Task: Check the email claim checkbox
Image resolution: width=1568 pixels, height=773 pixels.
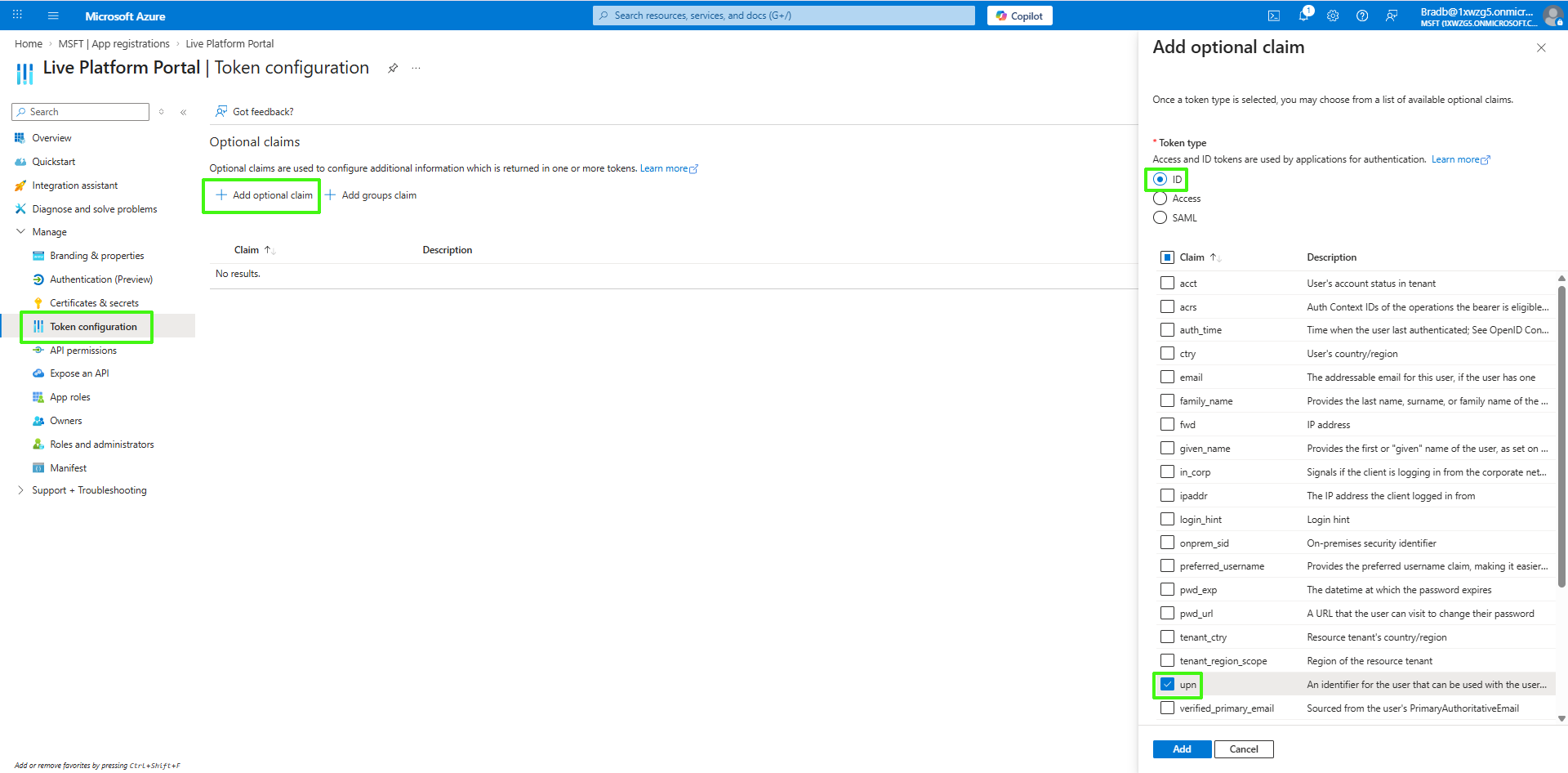Action: click(1167, 378)
